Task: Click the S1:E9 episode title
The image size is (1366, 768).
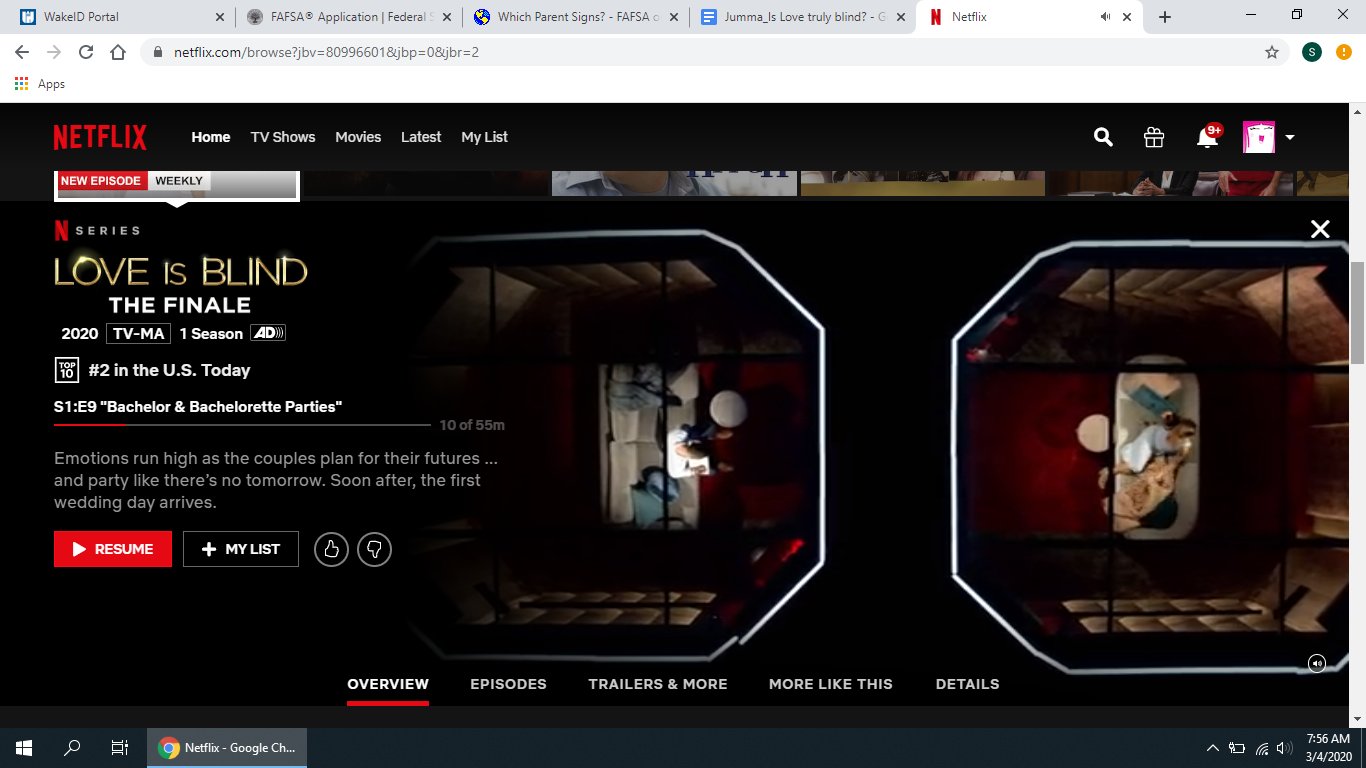Action: coord(198,407)
